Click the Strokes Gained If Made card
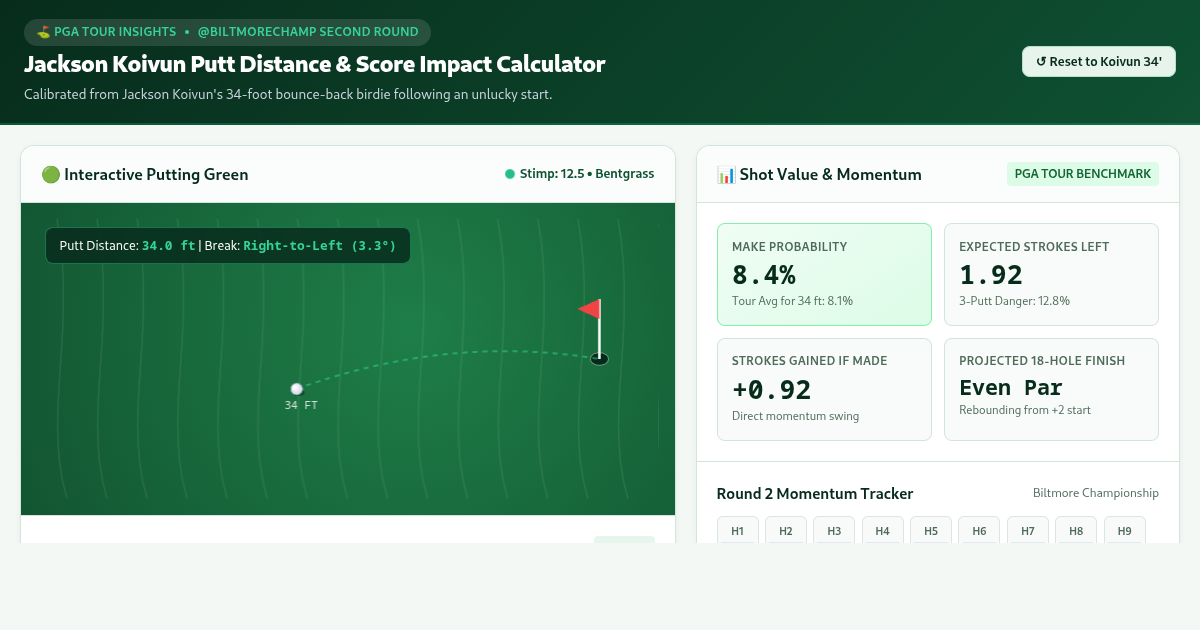Image resolution: width=1200 pixels, height=630 pixels. click(x=824, y=389)
